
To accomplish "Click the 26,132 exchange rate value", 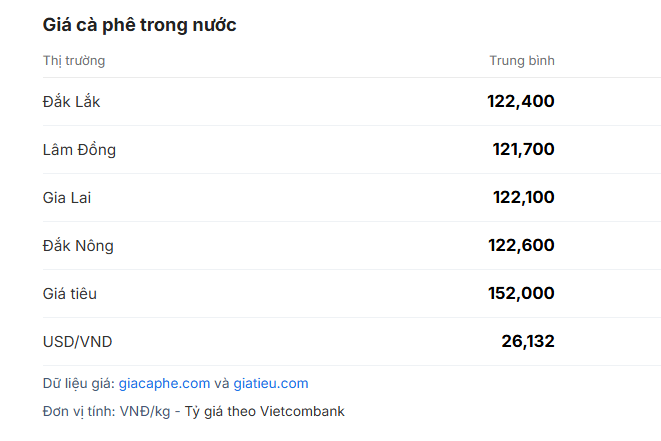I will tap(528, 342).
